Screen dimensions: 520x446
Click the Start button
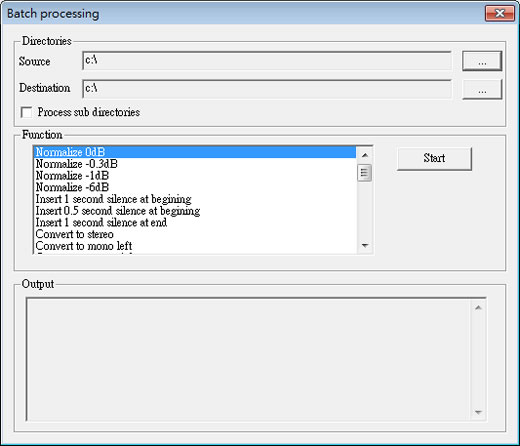point(434,159)
